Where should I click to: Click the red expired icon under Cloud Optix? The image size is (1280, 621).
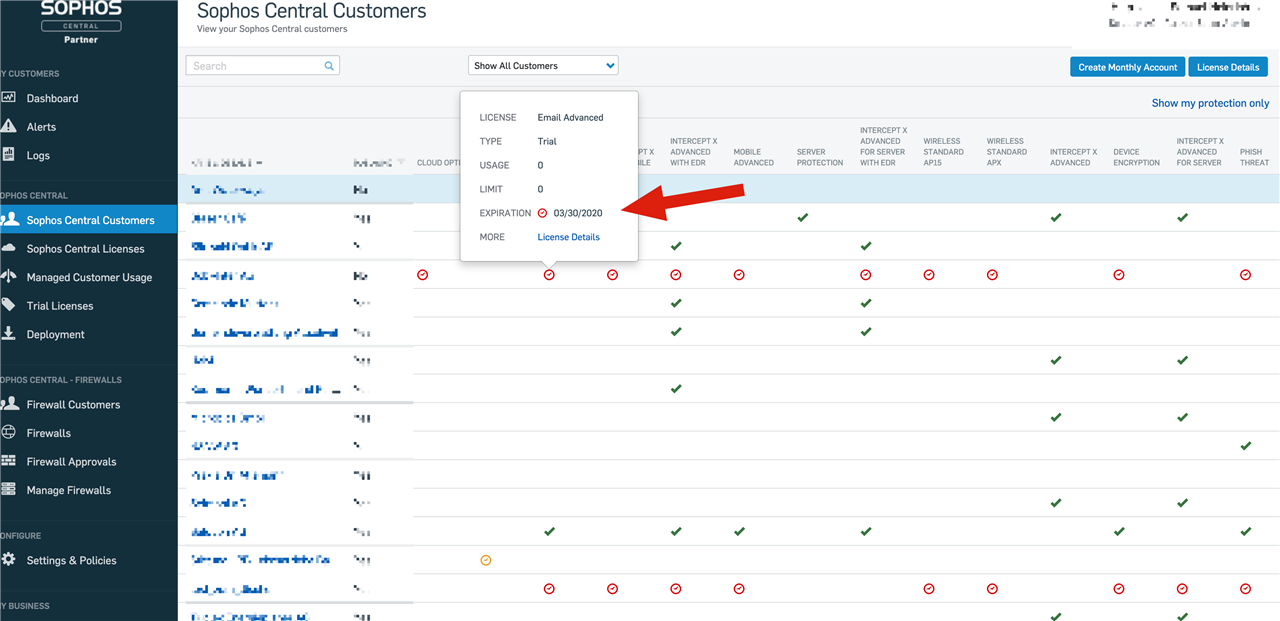click(422, 274)
